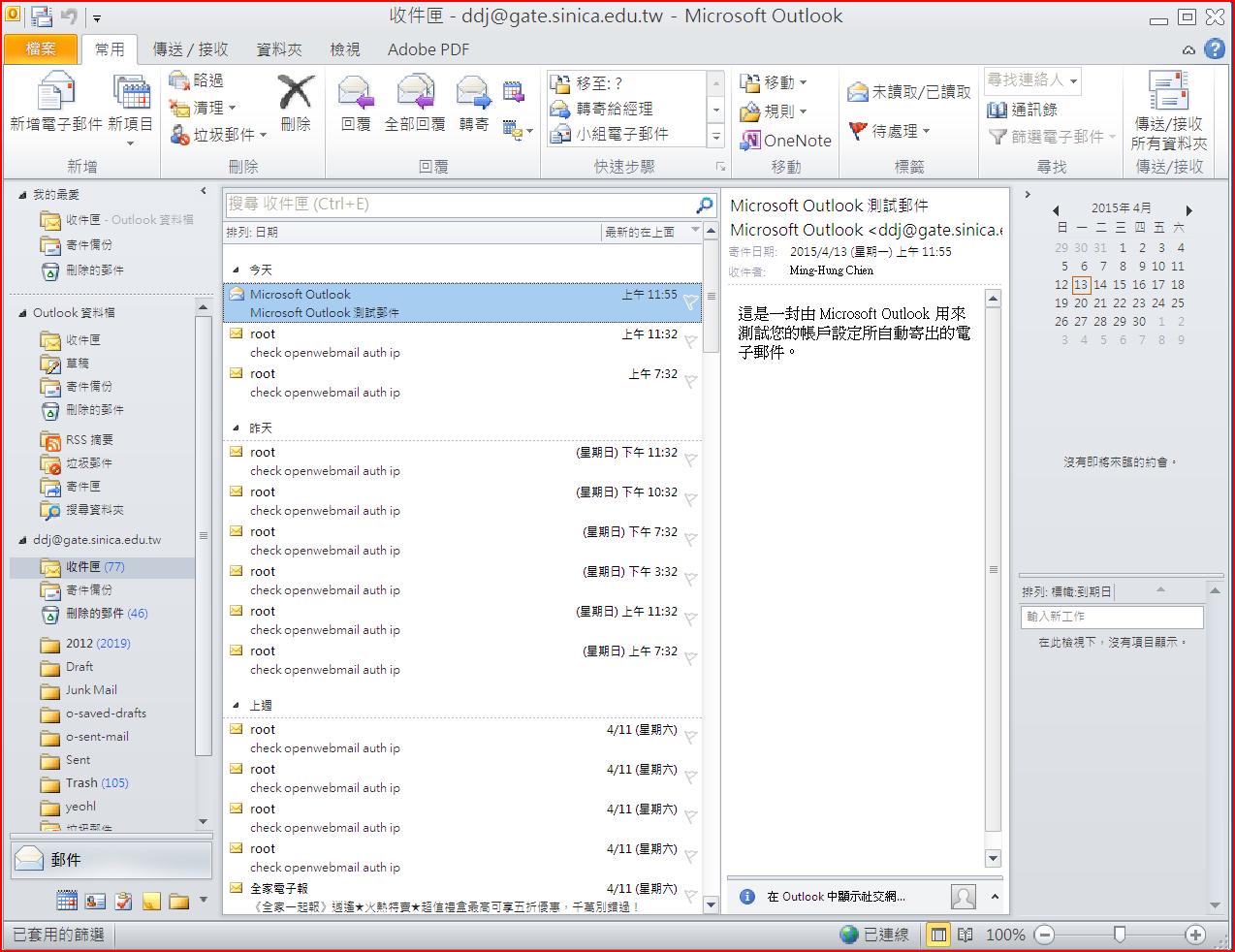Image resolution: width=1235 pixels, height=952 pixels.
Task: Flag the Microsoft Outlook 測試郵件 message
Action: (690, 302)
